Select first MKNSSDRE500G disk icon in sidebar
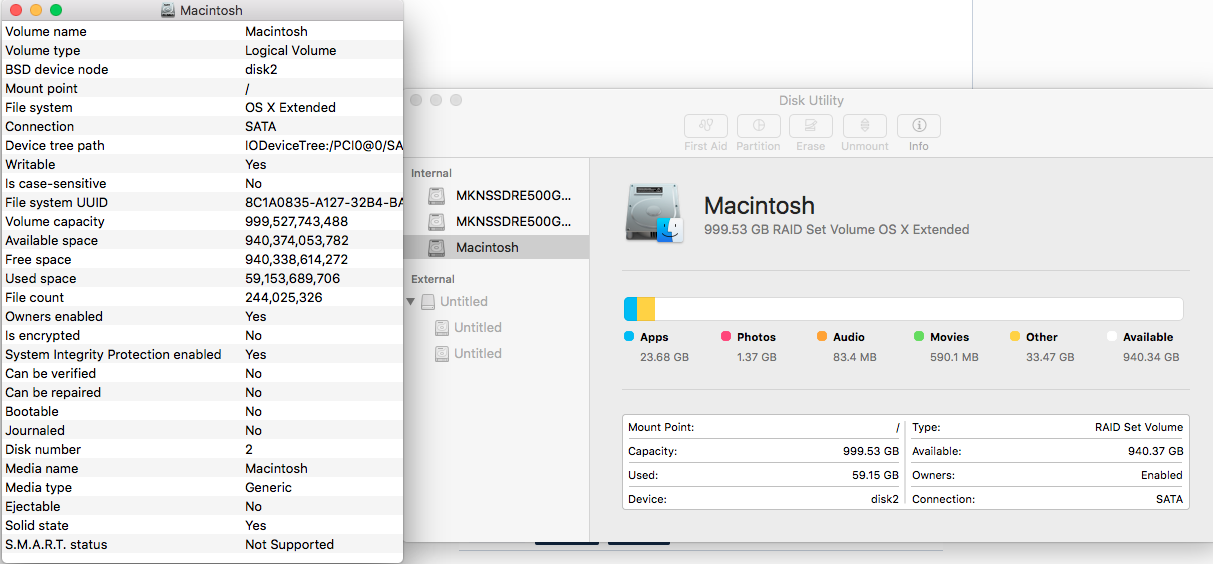 pyautogui.click(x=436, y=195)
